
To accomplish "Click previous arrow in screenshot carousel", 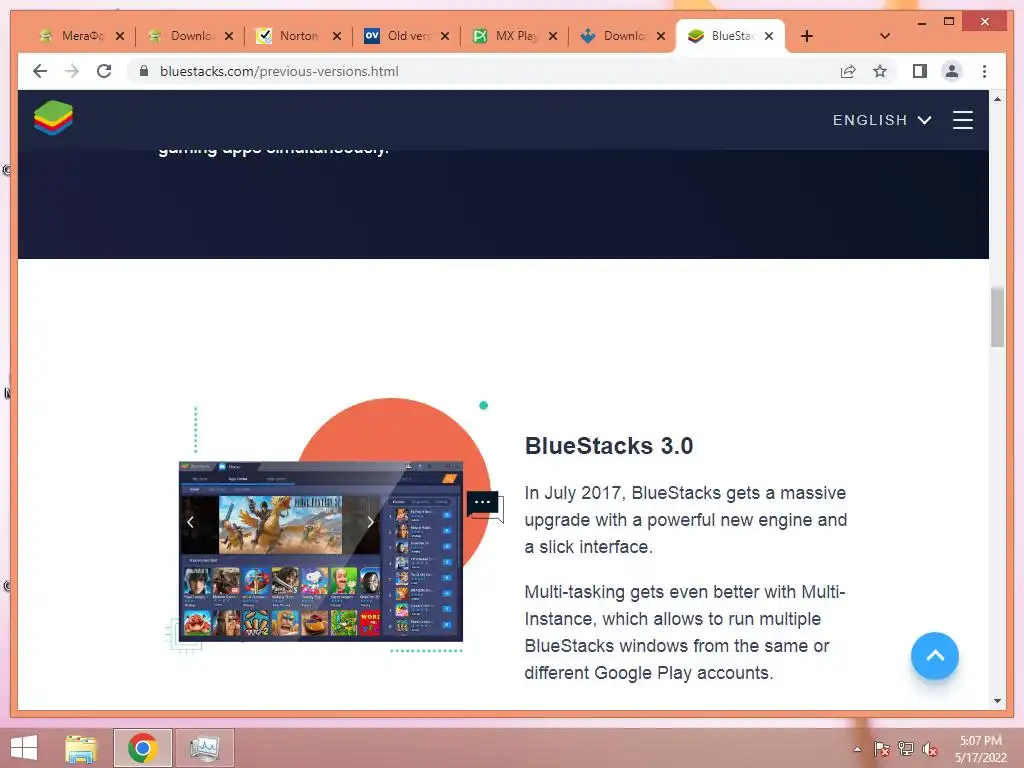I will pos(190,522).
